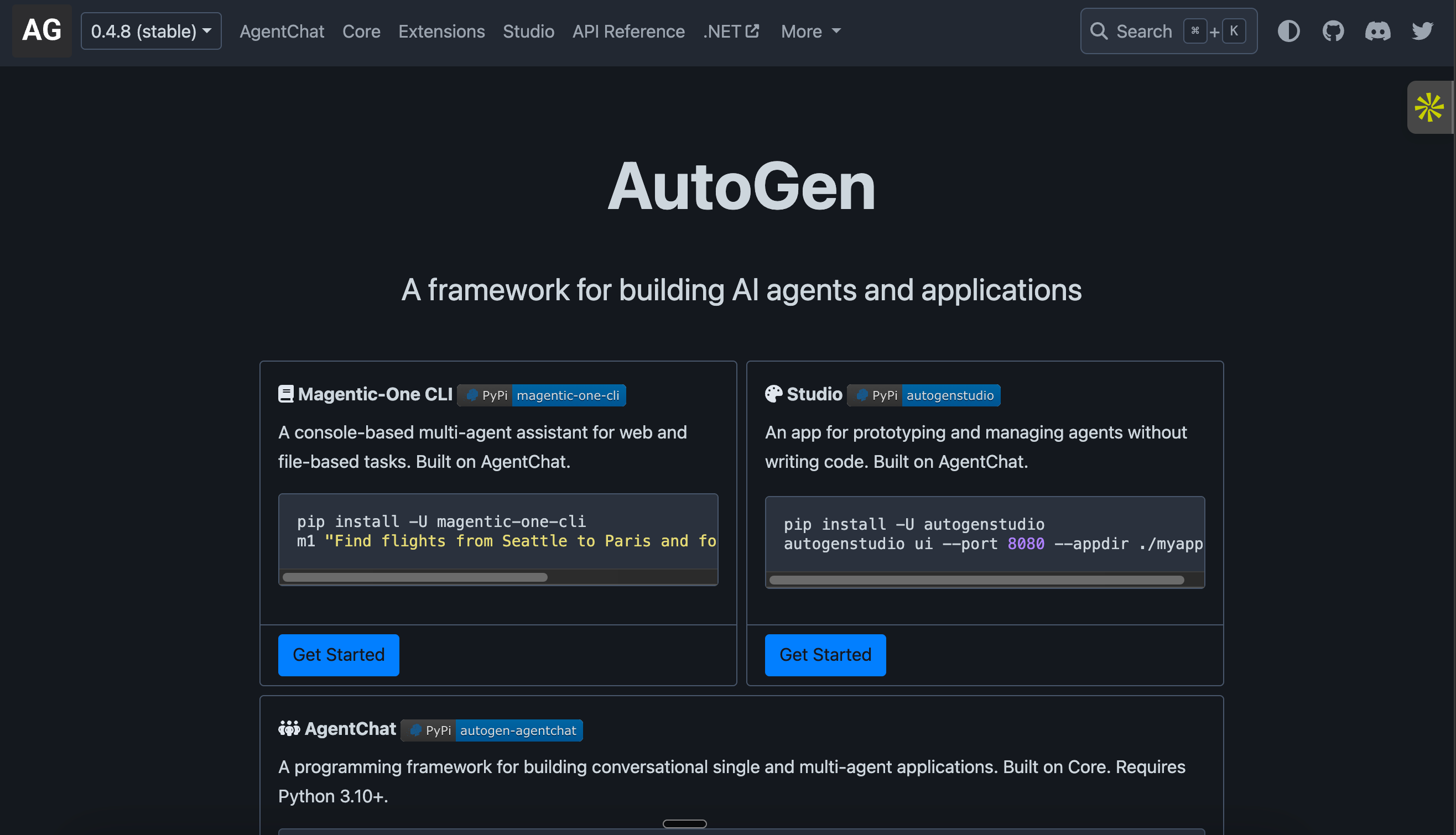The width and height of the screenshot is (1456, 835).
Task: Click the autogen-agentchat PyPi badge
Action: pyautogui.click(x=518, y=730)
